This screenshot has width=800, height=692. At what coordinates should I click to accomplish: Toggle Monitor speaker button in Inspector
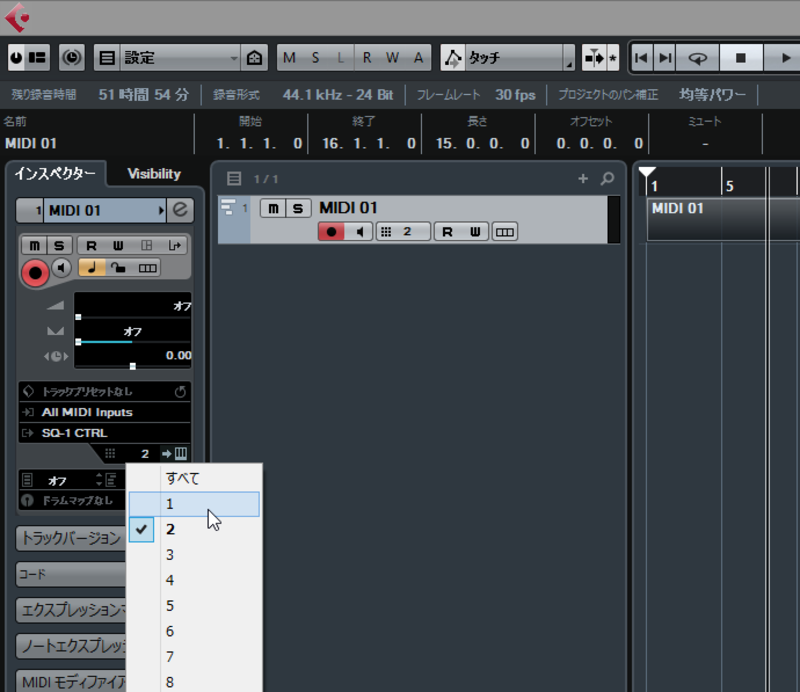click(x=62, y=268)
